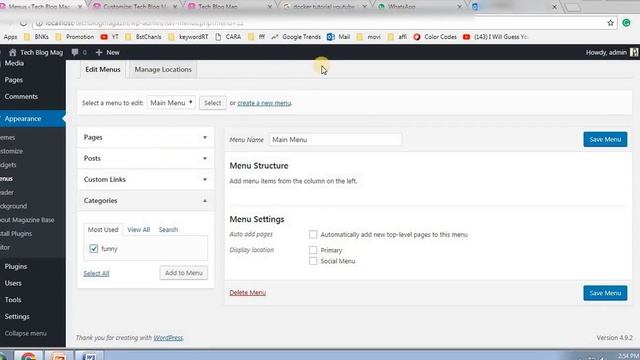This screenshot has height=360, width=640.
Task: Click the admin avatar in admin bar
Action: [x=634, y=52]
